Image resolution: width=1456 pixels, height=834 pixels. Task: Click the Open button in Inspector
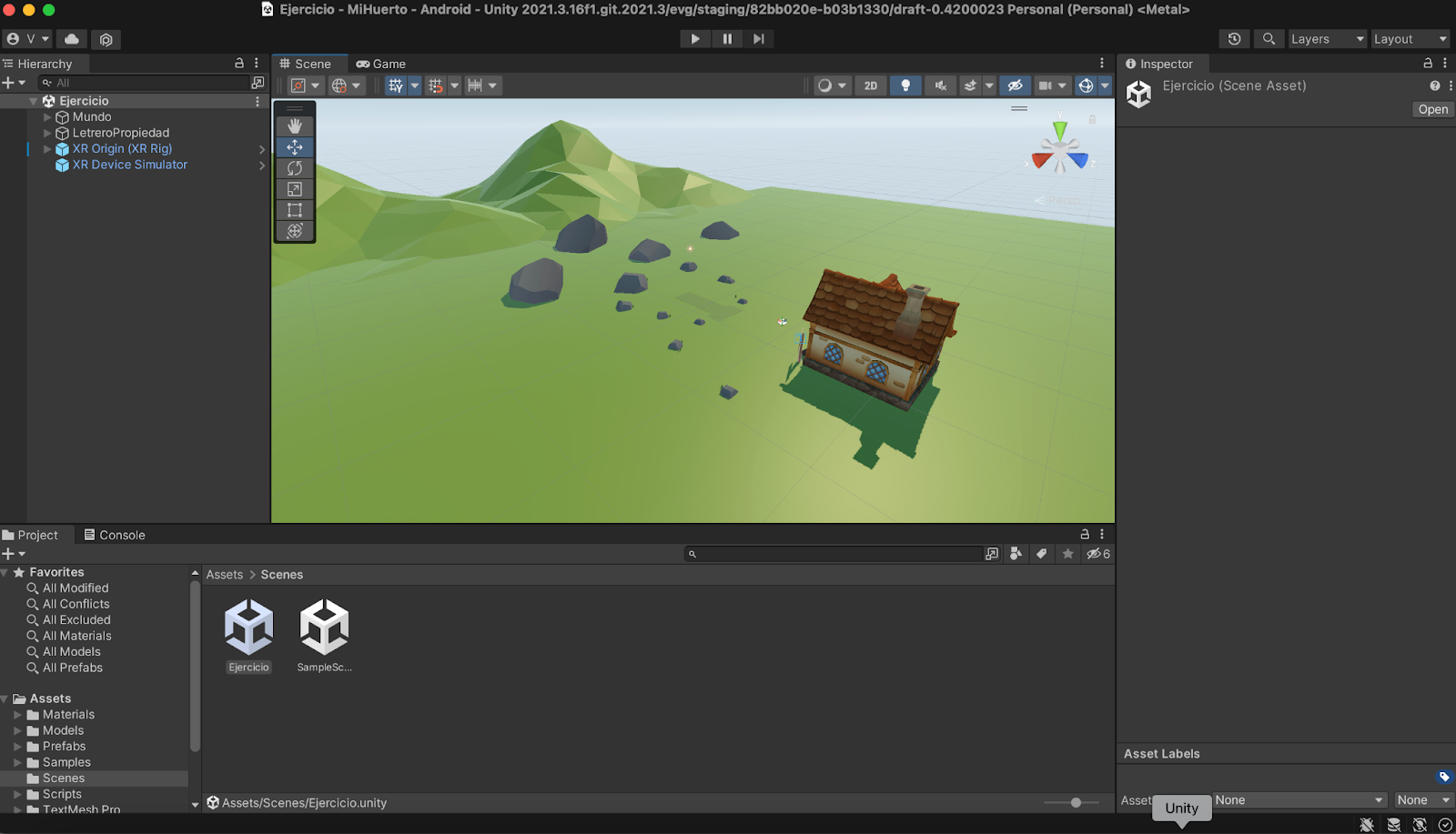[1432, 109]
